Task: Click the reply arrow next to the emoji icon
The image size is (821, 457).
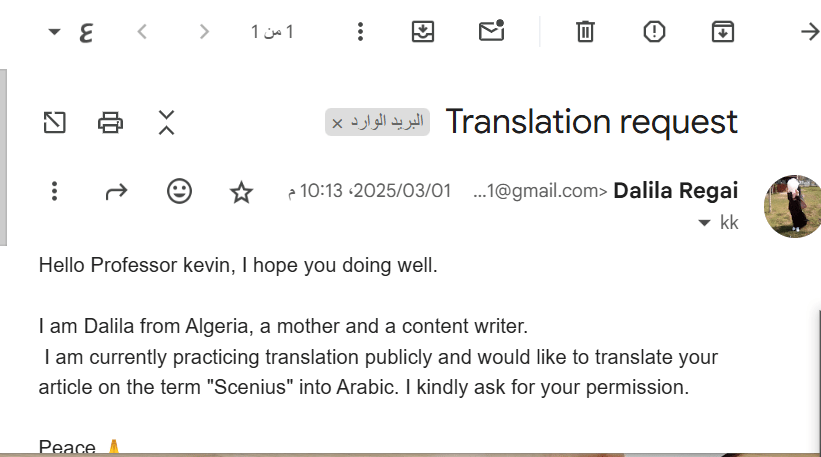Action: point(117,191)
